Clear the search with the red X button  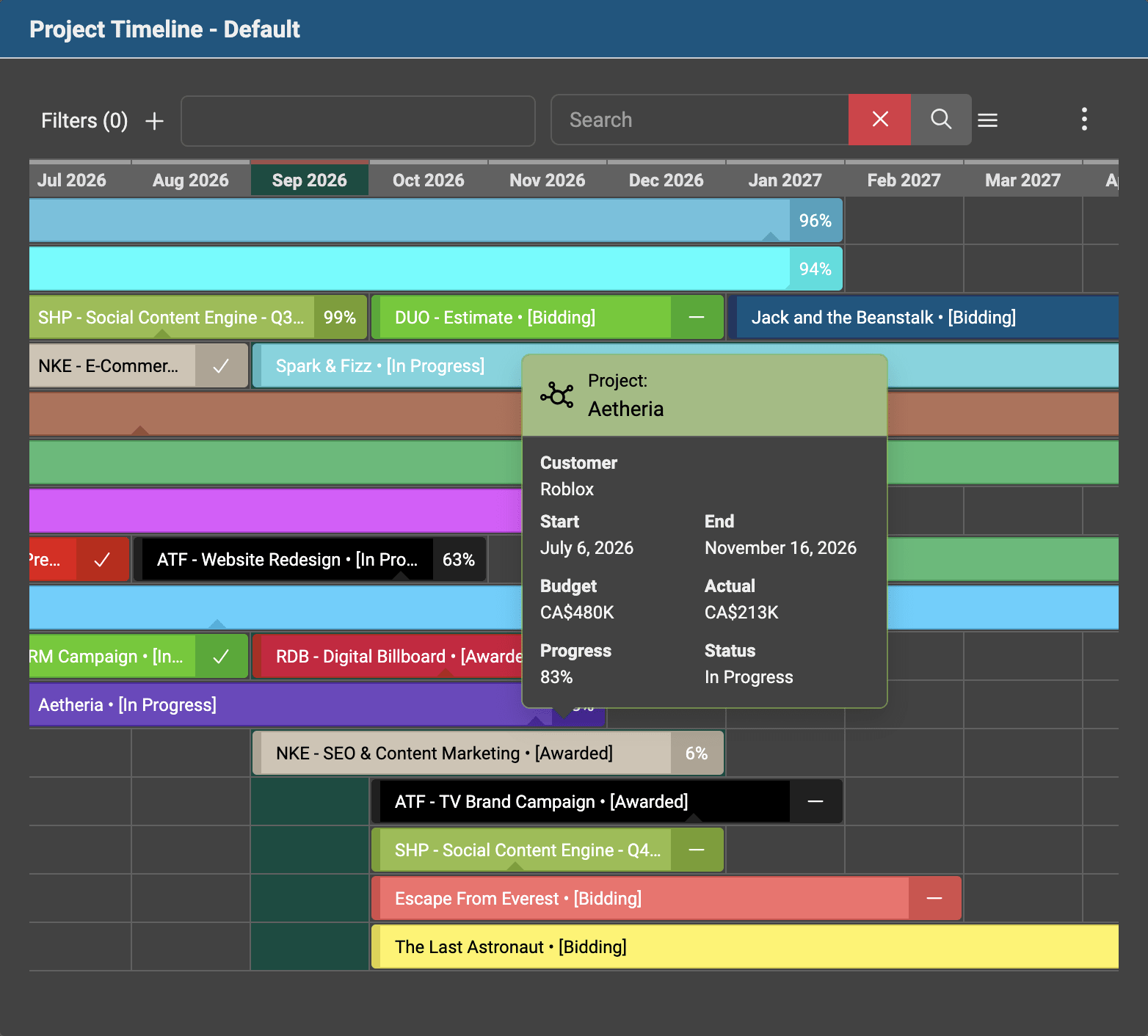tap(879, 120)
